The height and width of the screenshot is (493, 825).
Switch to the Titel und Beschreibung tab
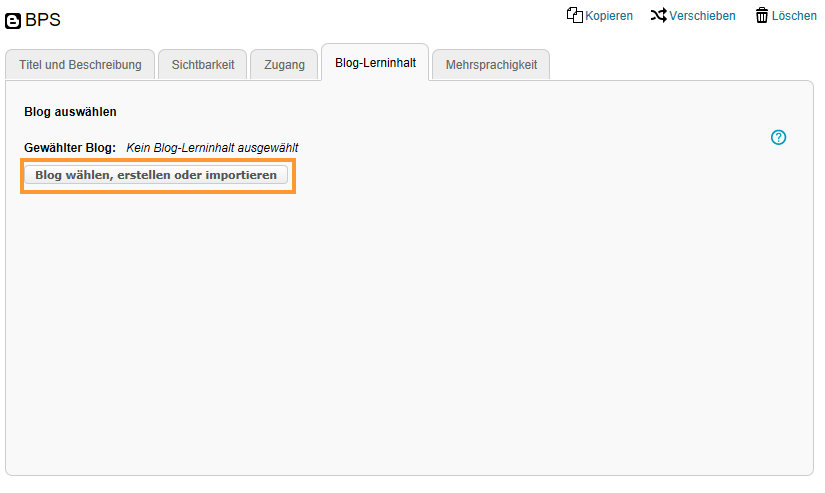point(80,65)
